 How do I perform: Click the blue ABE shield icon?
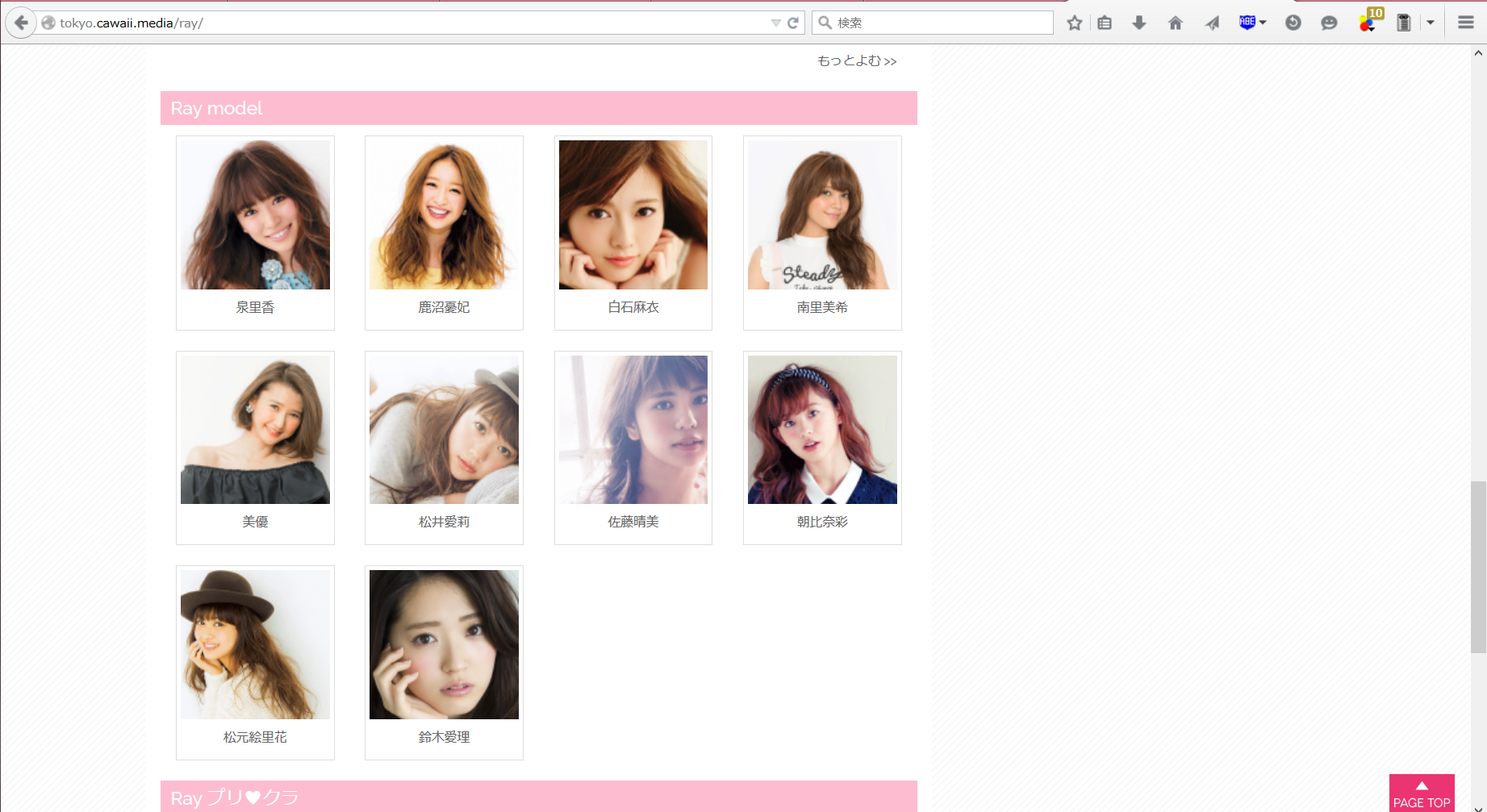[1247, 23]
